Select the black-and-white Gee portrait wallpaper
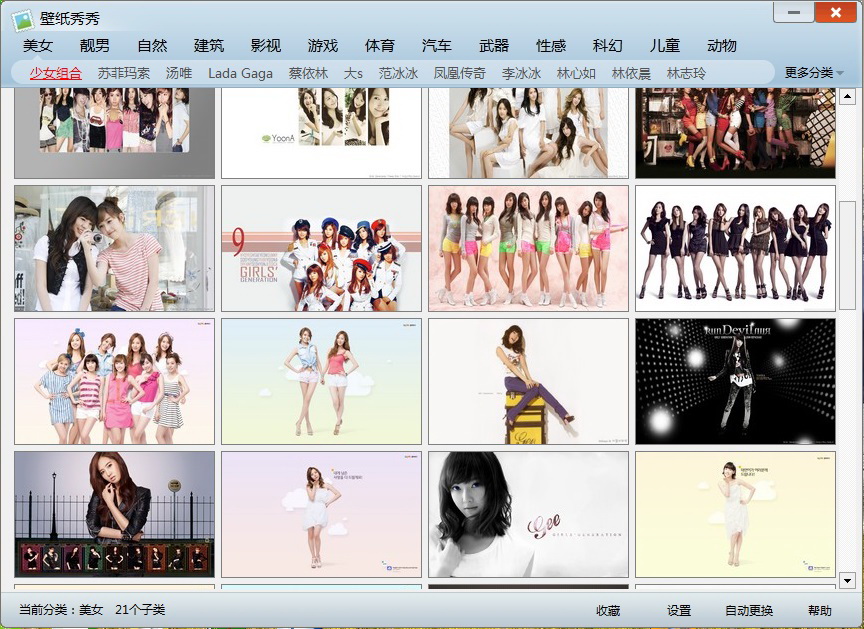Image resolution: width=864 pixels, height=629 pixels. [x=528, y=514]
